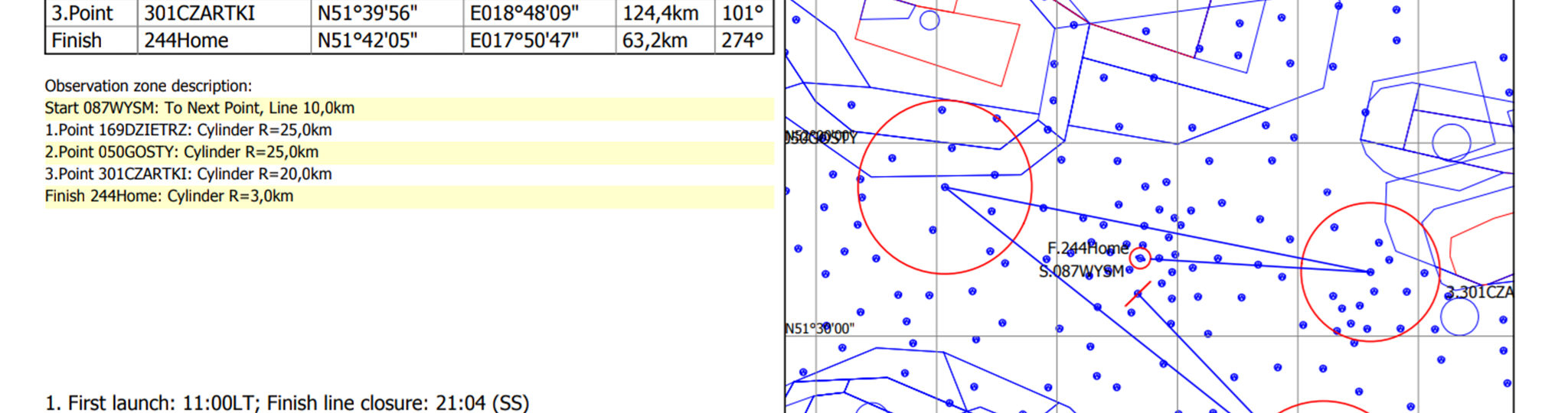
Task: Click the turnpoint dot at center of right red circle
Action: [1370, 272]
